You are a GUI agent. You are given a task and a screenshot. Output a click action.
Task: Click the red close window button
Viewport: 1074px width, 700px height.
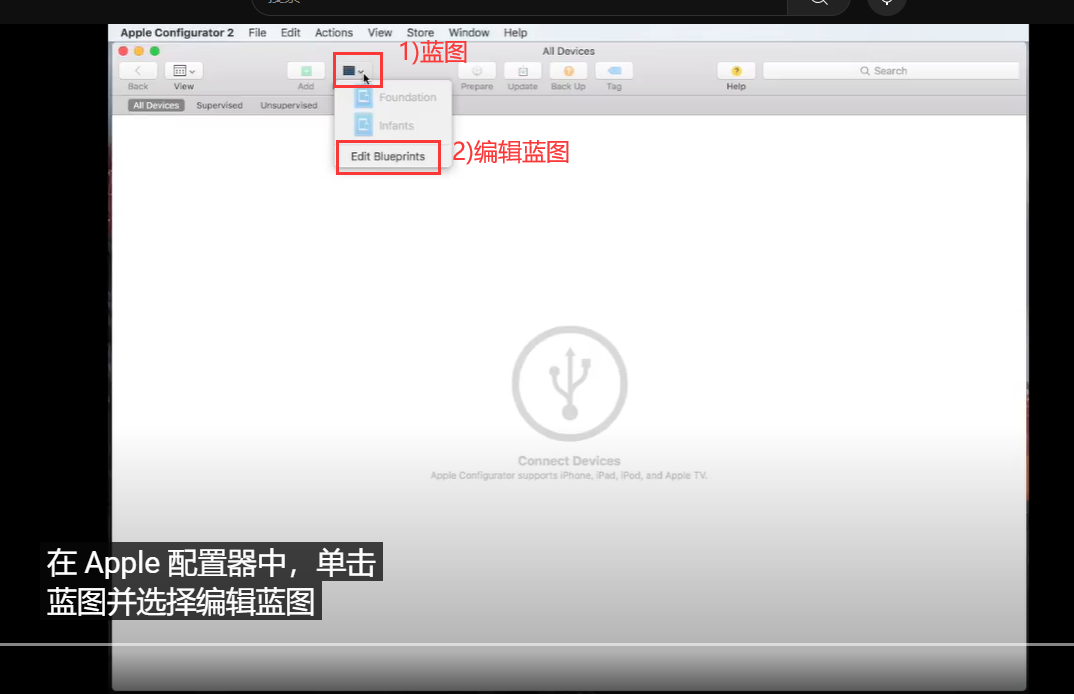pos(123,51)
